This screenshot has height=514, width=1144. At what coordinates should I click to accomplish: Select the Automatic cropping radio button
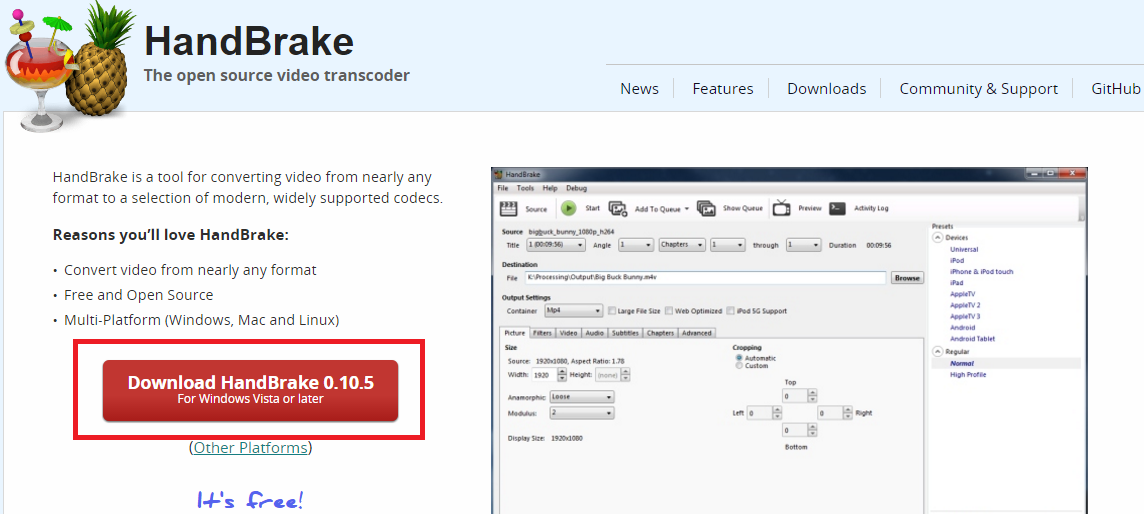pyautogui.click(x=739, y=358)
